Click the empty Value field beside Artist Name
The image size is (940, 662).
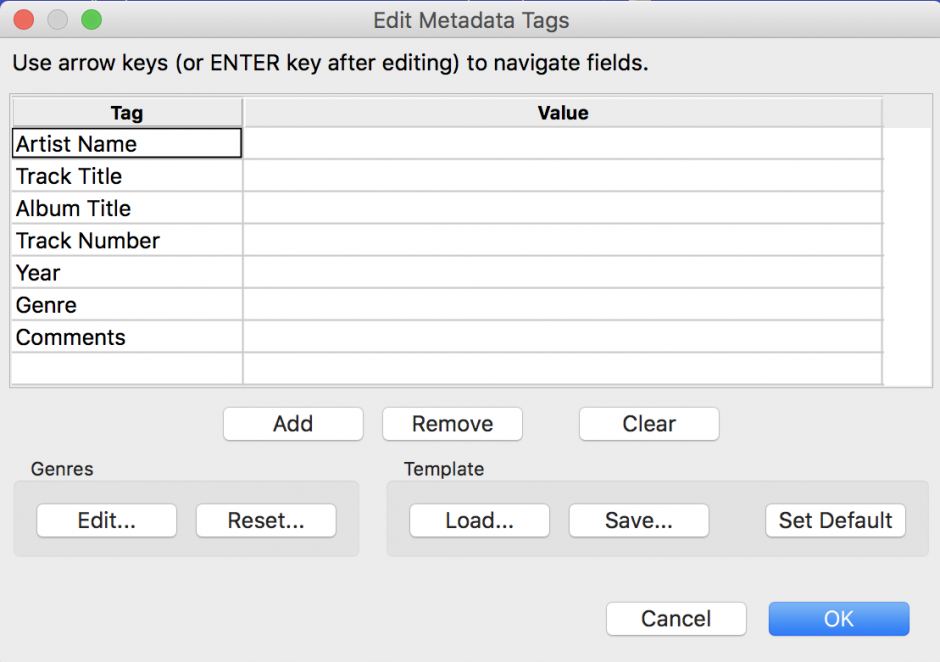[x=562, y=143]
